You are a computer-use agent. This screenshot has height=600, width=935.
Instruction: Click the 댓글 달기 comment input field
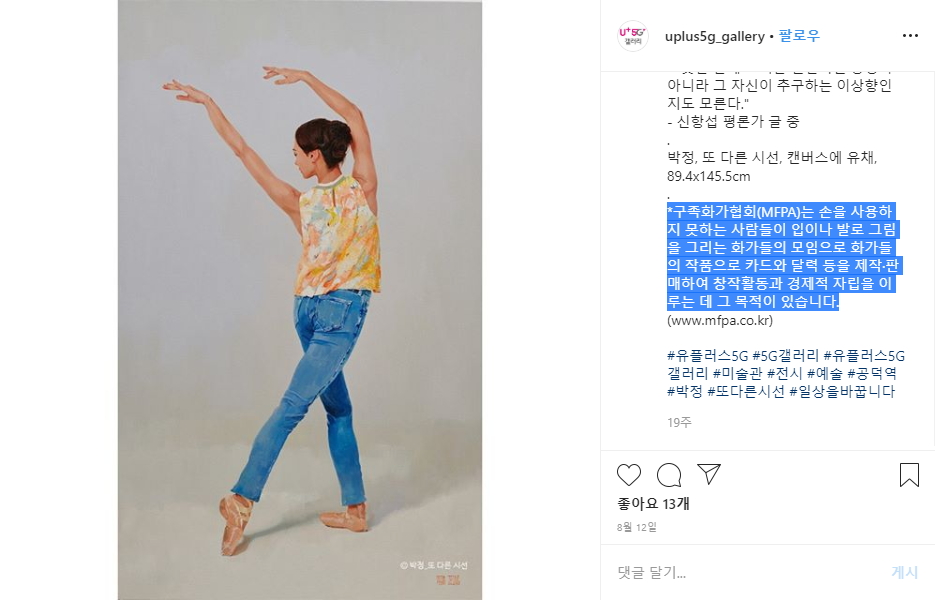point(745,573)
